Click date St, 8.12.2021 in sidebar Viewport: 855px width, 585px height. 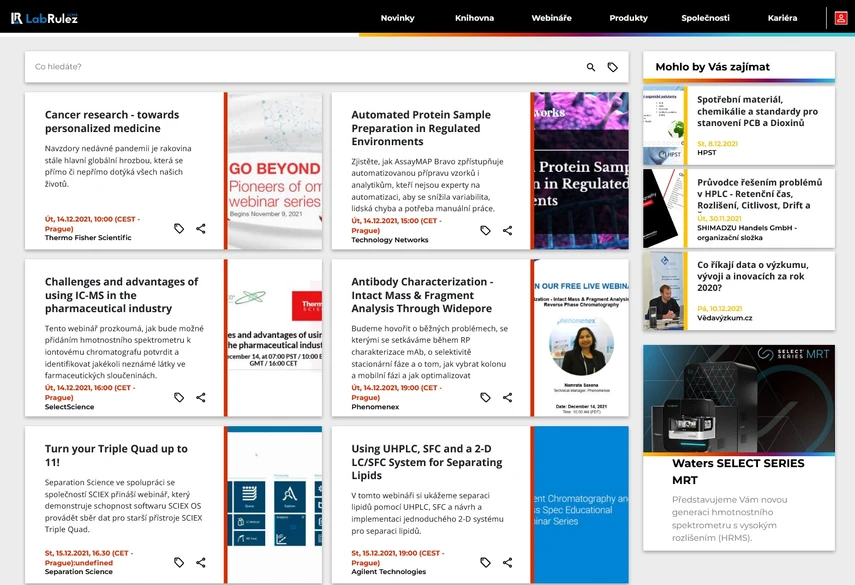(717, 143)
